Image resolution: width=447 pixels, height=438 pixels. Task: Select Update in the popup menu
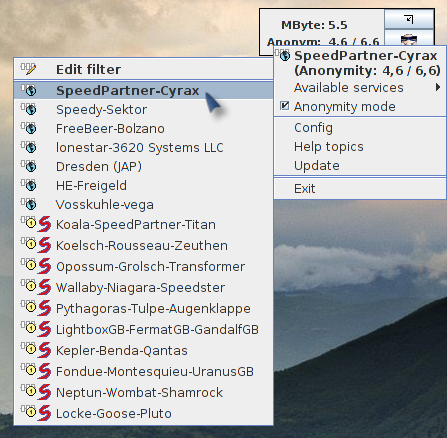[x=360, y=166]
